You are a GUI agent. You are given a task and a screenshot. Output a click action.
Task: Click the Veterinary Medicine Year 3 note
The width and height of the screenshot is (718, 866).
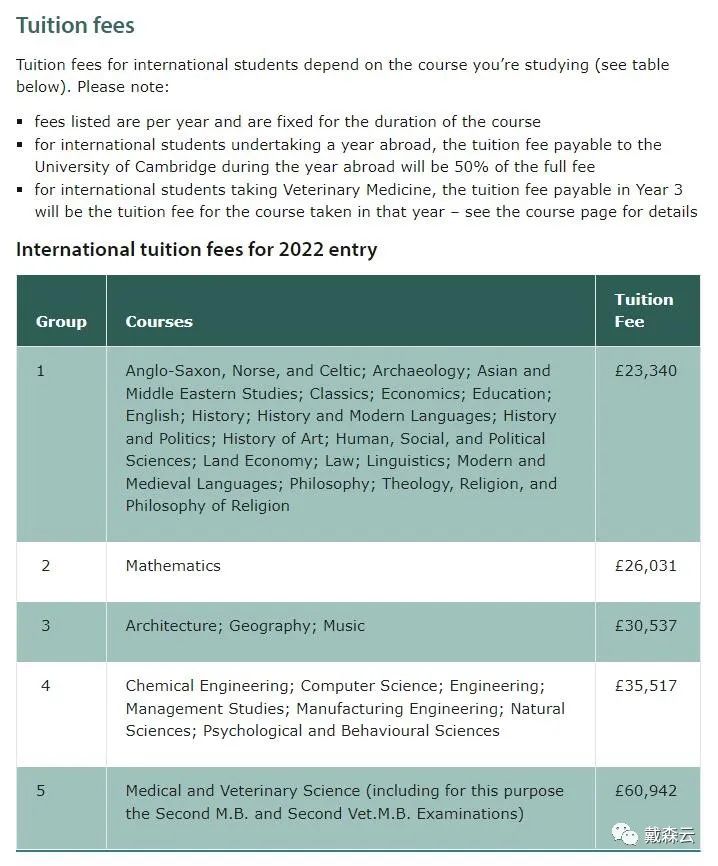click(365, 200)
